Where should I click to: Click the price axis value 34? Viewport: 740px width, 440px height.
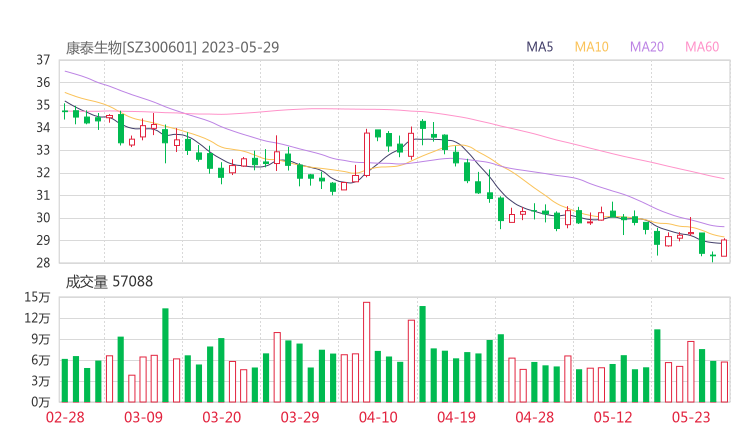[x=43, y=127]
